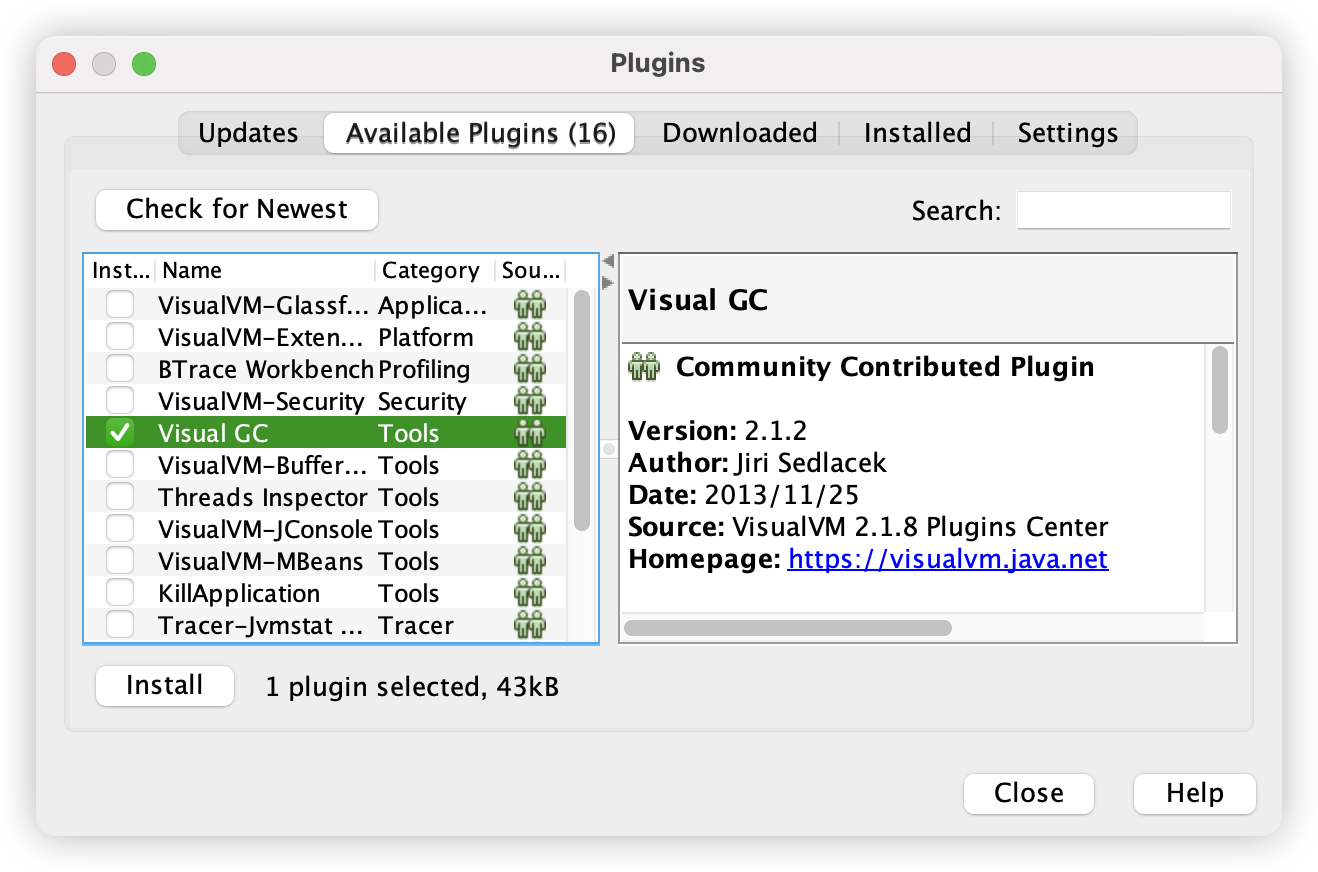
Task: Select the VisualVM-JConsole plugin name
Action: click(x=265, y=529)
